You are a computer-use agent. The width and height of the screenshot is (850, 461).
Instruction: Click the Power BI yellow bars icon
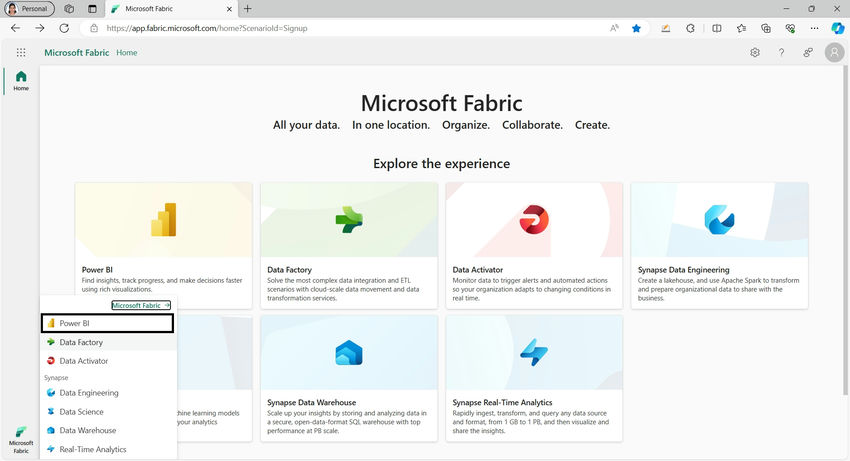coord(164,220)
